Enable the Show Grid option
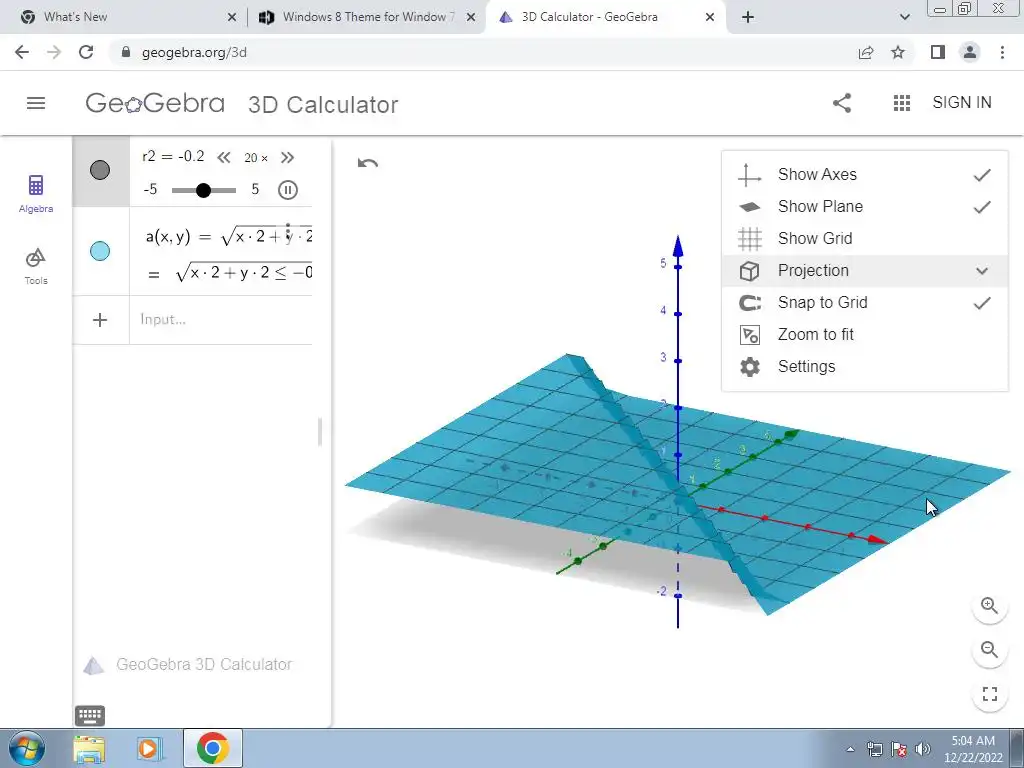Screen dimensions: 1024x768 [x=865, y=238]
